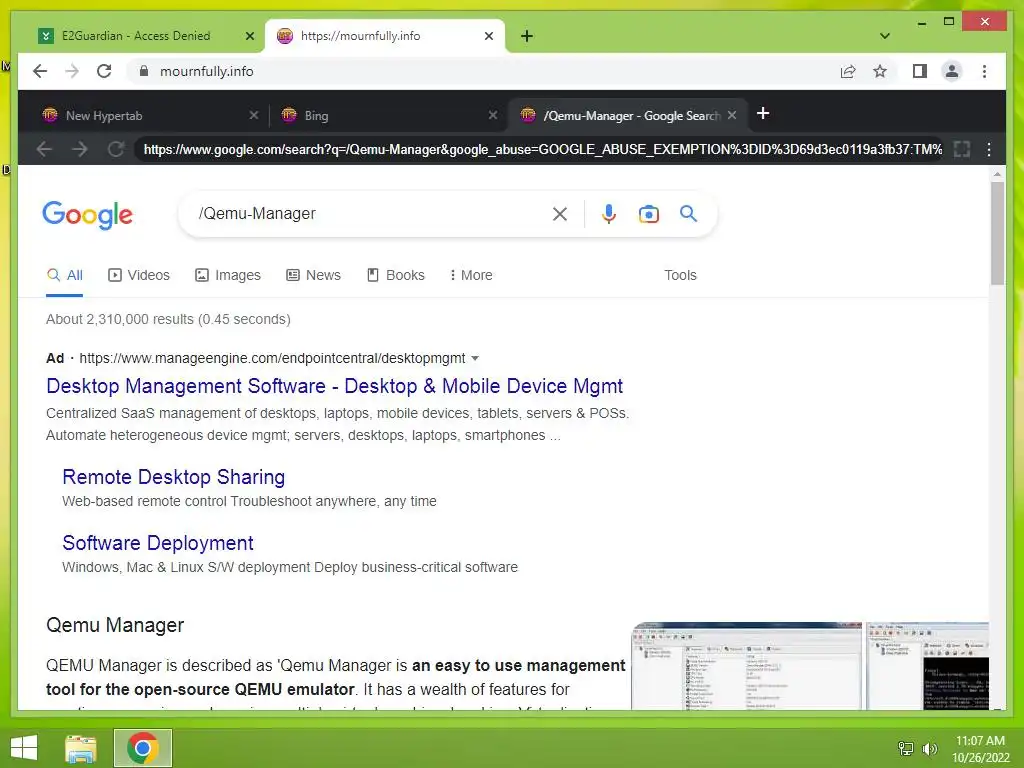Image resolution: width=1024 pixels, height=768 pixels.
Task: Open the volume speaker tray icon
Action: (930, 748)
